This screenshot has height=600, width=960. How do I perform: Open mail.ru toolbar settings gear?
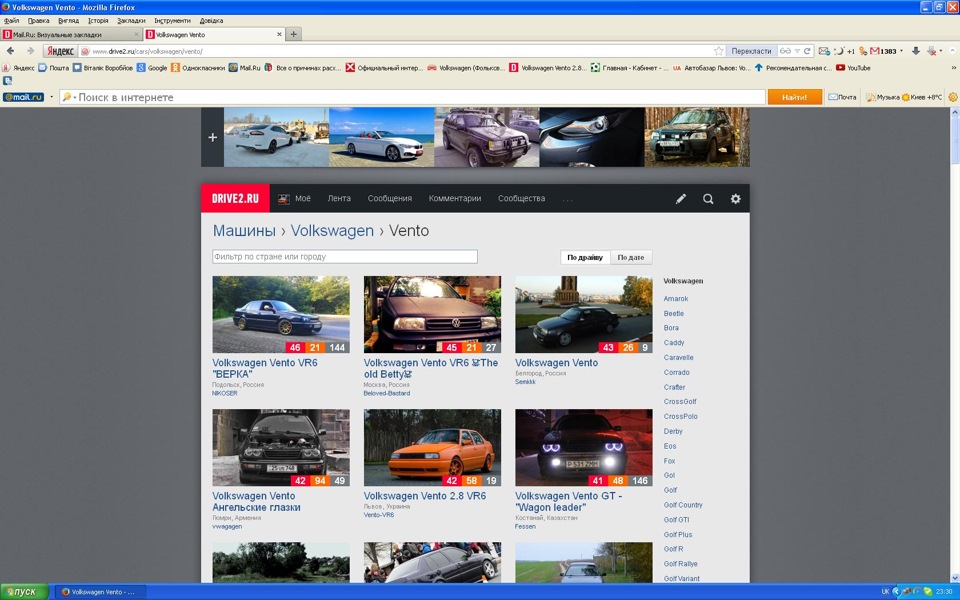pos(953,97)
